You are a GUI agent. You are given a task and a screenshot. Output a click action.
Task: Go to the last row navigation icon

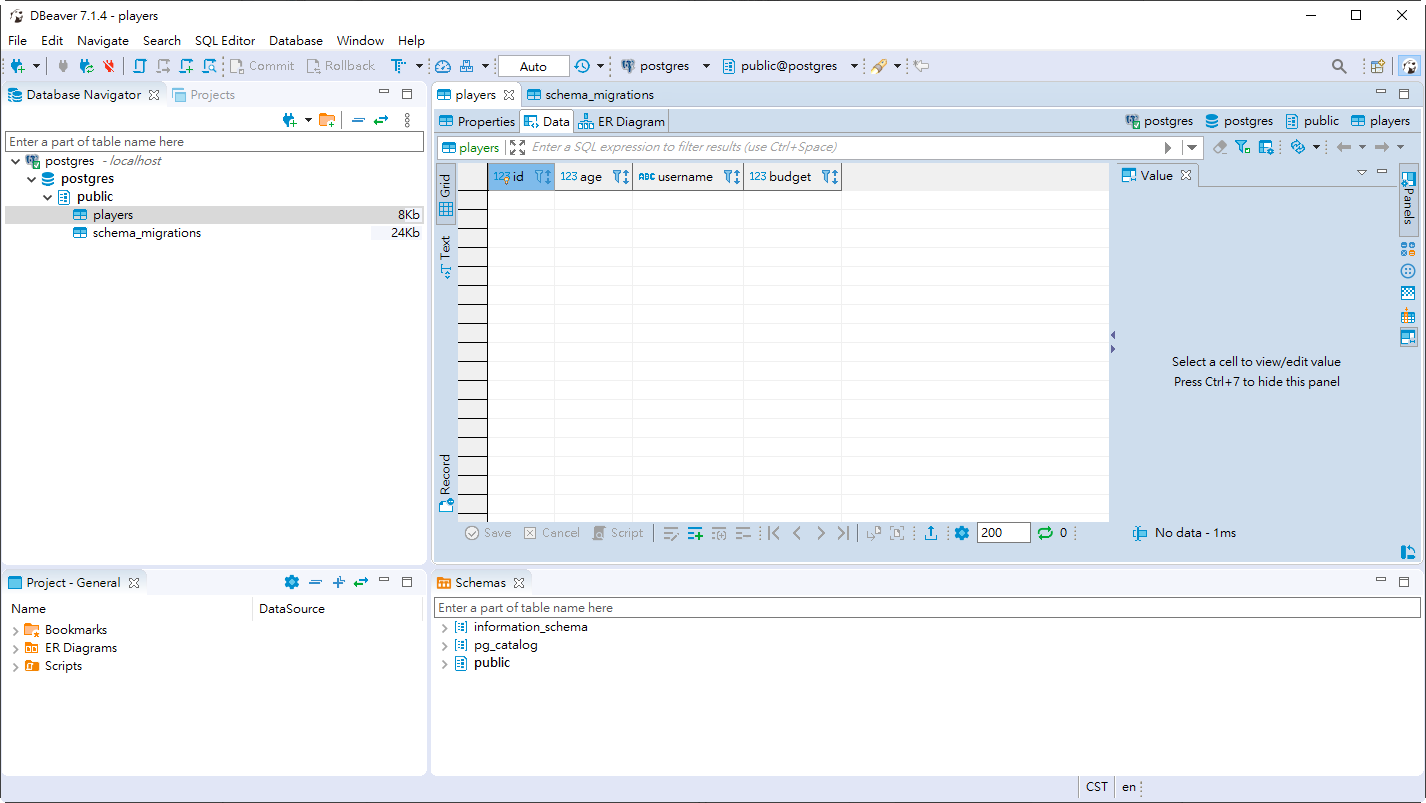click(x=843, y=533)
